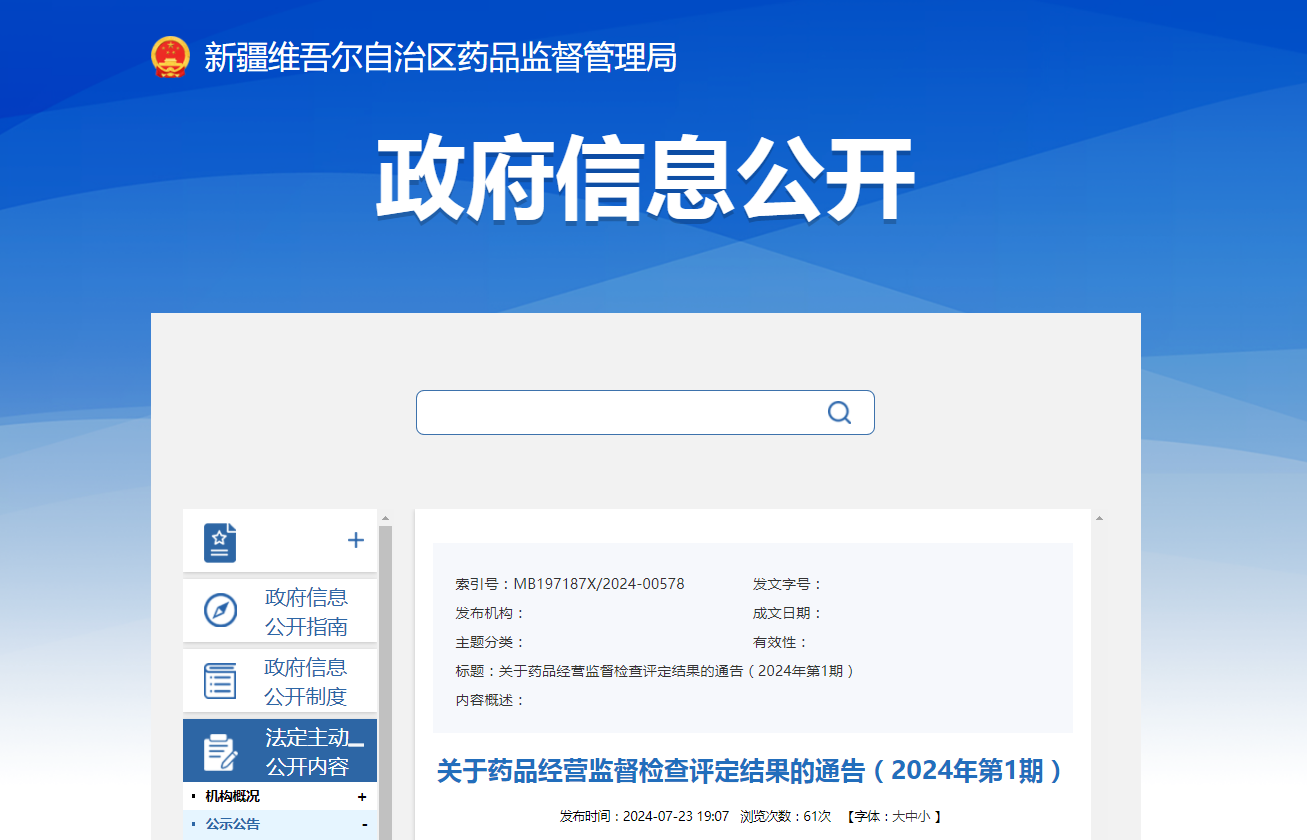Image resolution: width=1307 pixels, height=840 pixels.
Task: Set font size to large (大)
Action: click(x=898, y=816)
